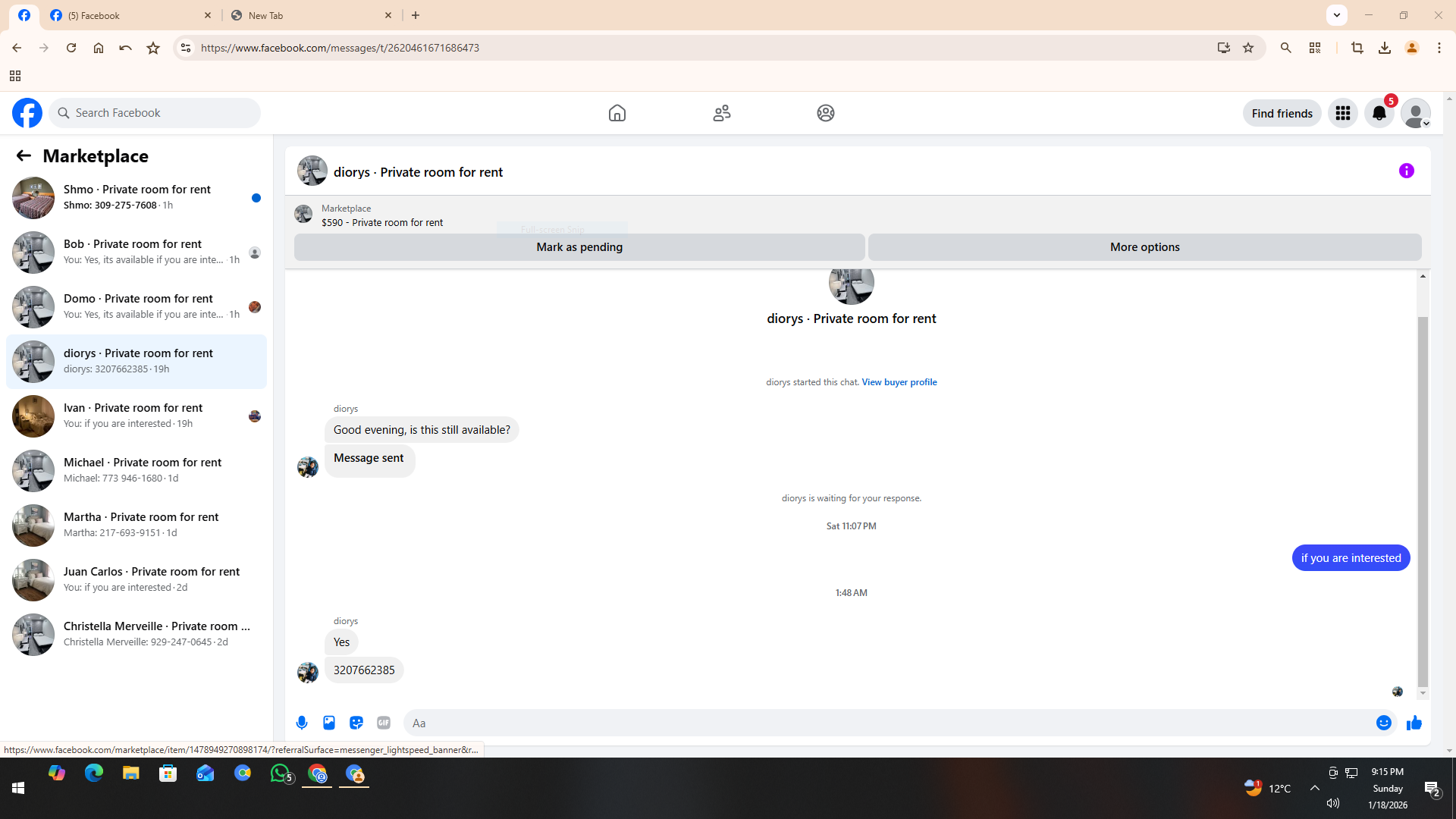The height and width of the screenshot is (819, 1456).
Task: Click Mark as pending button
Action: point(579,247)
